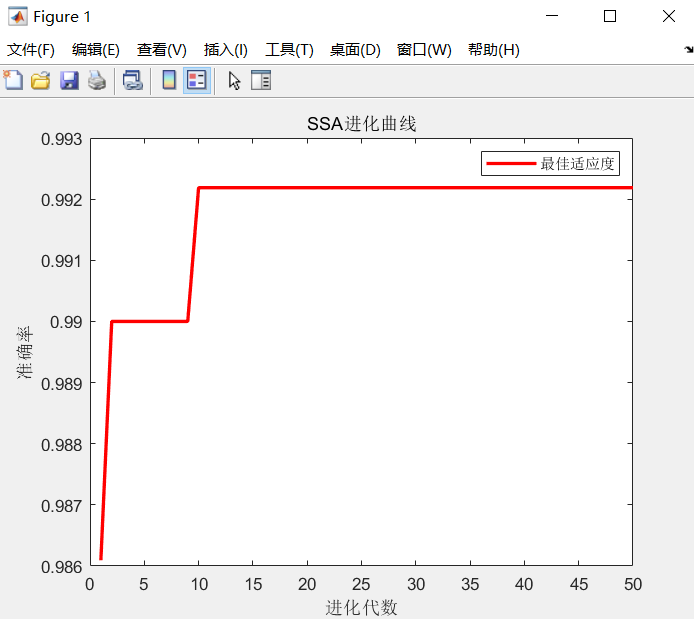The image size is (694, 619).
Task: Save figure using the floppy disk icon
Action: (69, 81)
